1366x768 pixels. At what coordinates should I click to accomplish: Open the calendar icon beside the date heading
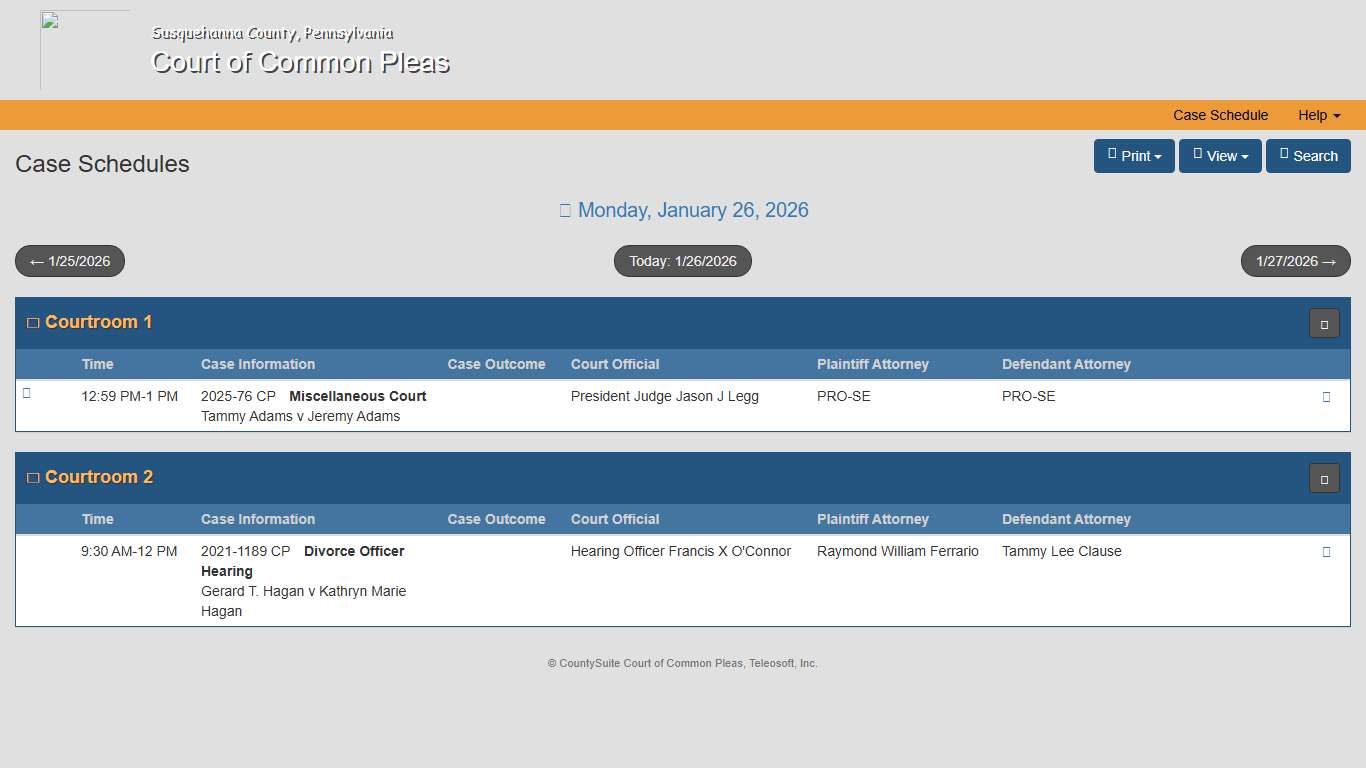point(565,210)
